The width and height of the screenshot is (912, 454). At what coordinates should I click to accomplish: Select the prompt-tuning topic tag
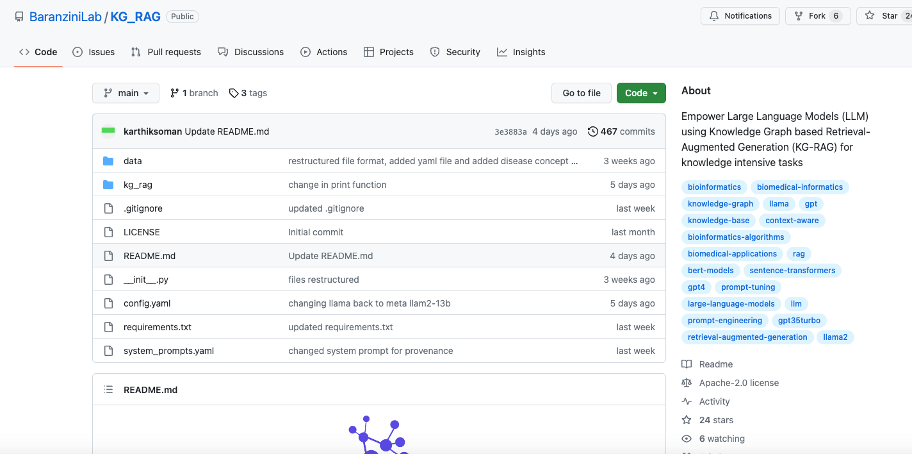point(748,287)
